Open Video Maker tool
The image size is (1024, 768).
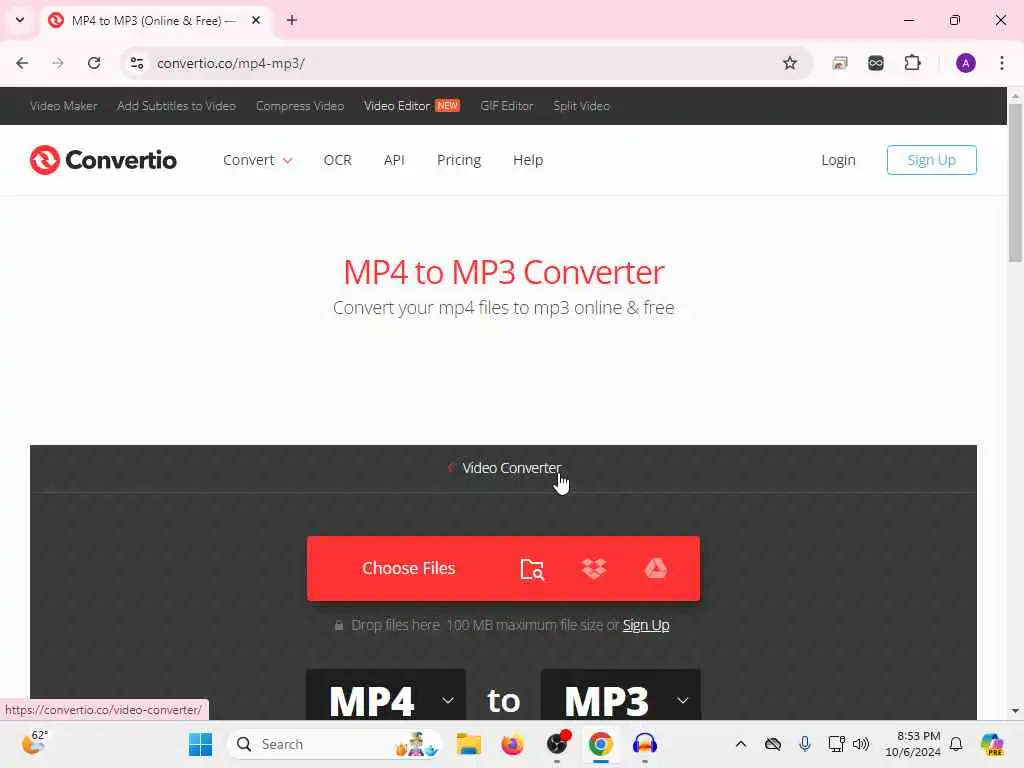click(x=63, y=106)
